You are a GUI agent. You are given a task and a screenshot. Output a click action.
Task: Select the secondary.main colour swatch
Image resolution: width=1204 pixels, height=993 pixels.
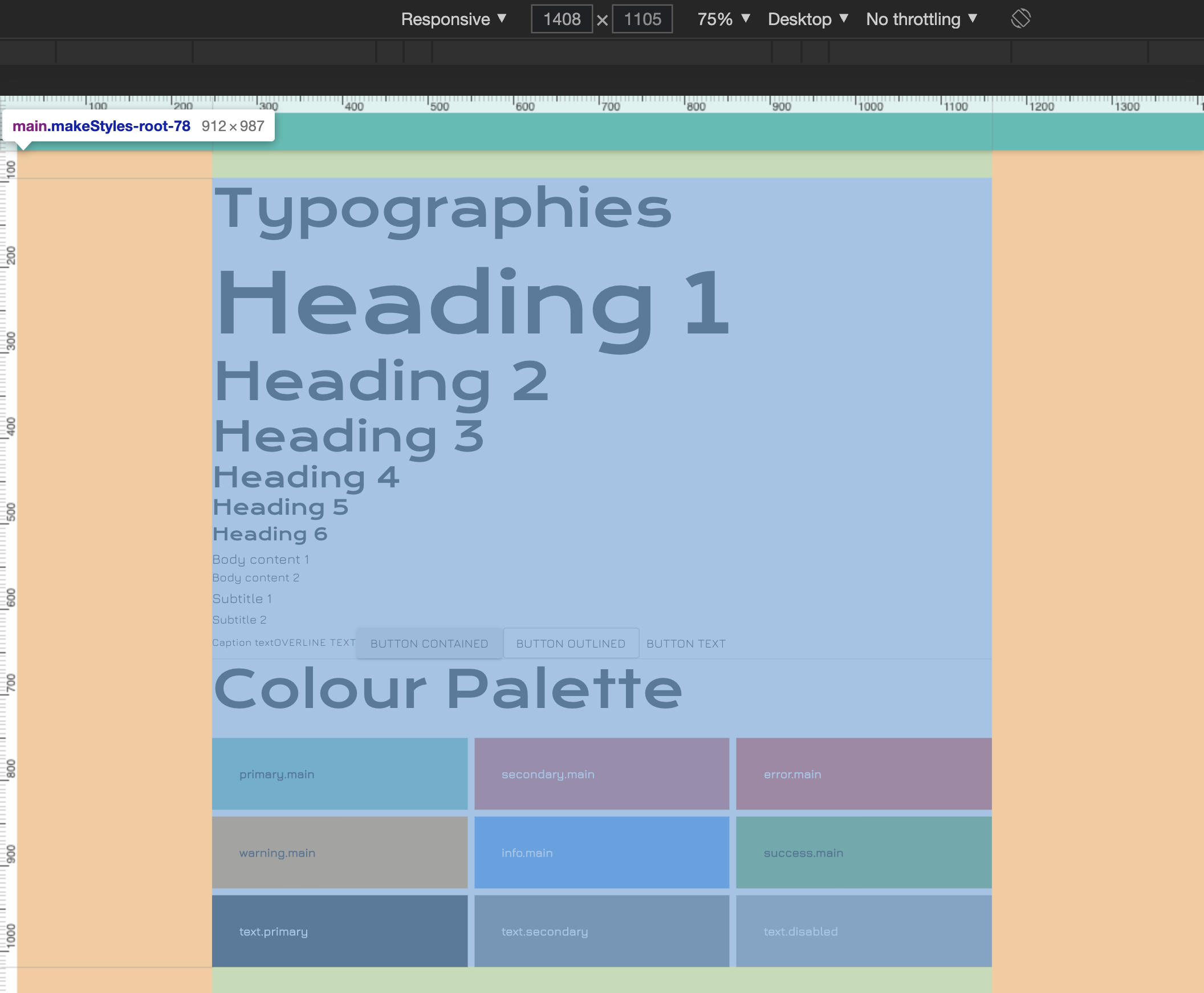tap(601, 774)
